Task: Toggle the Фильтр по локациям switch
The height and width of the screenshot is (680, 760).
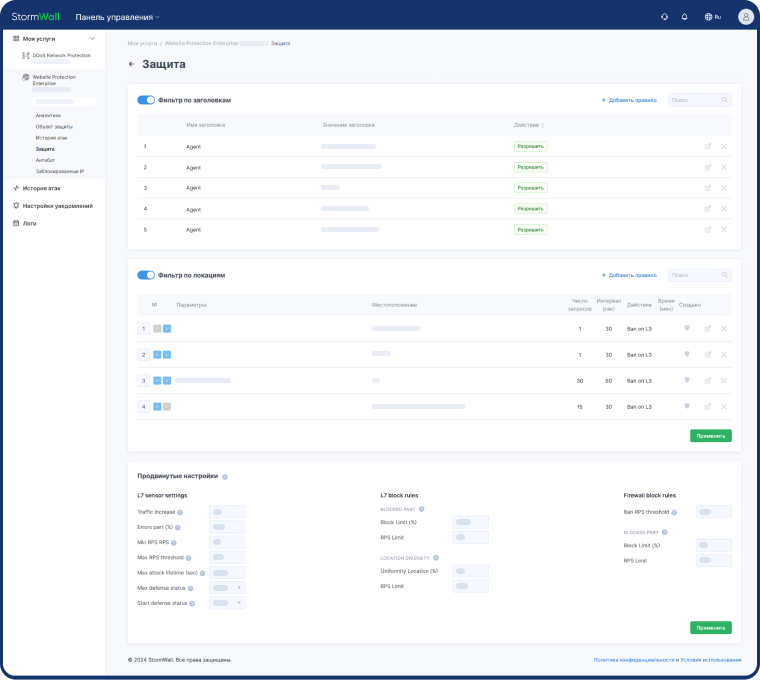Action: pos(146,275)
